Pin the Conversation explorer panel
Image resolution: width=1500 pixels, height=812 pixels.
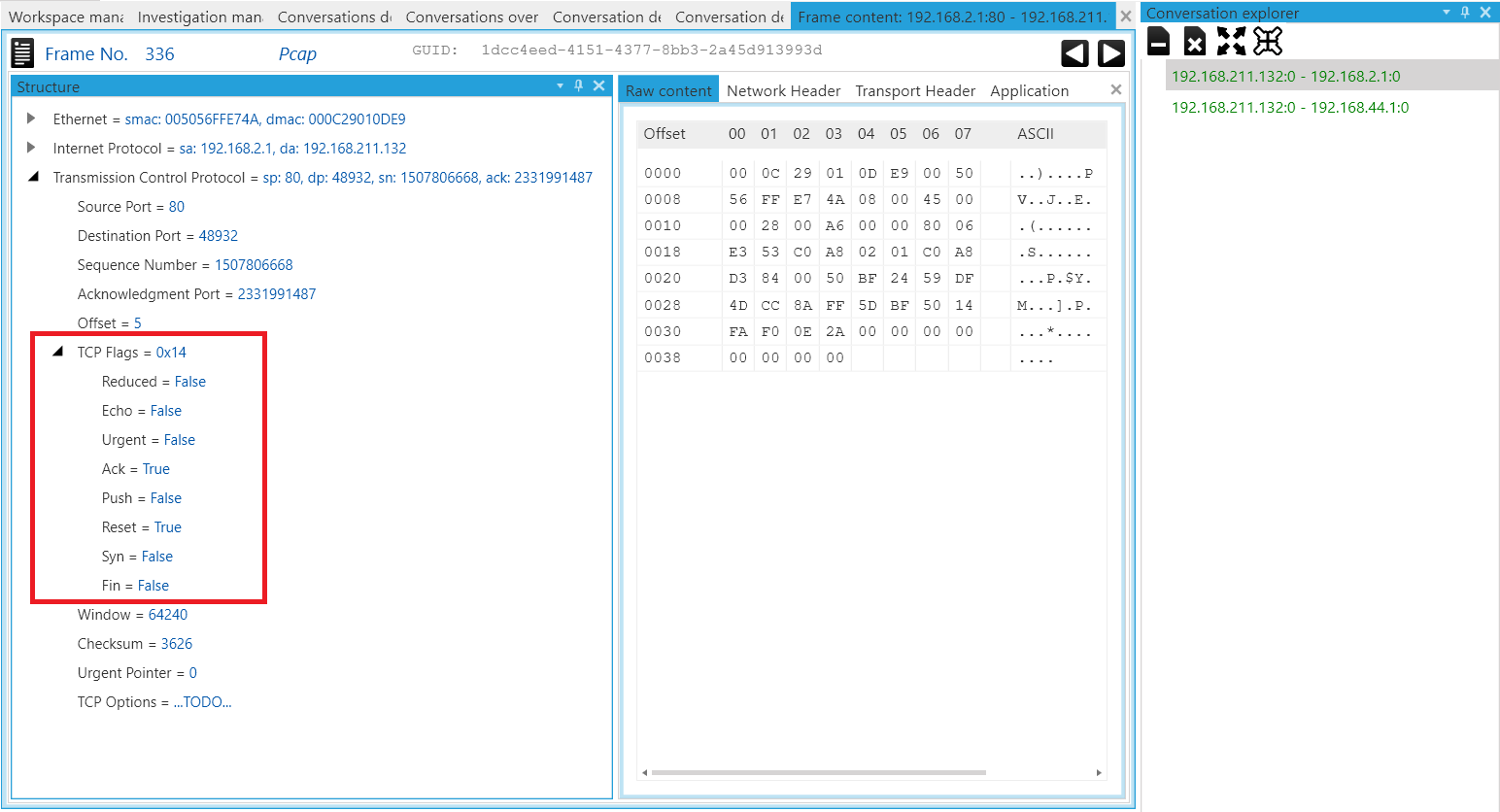pos(1465,13)
